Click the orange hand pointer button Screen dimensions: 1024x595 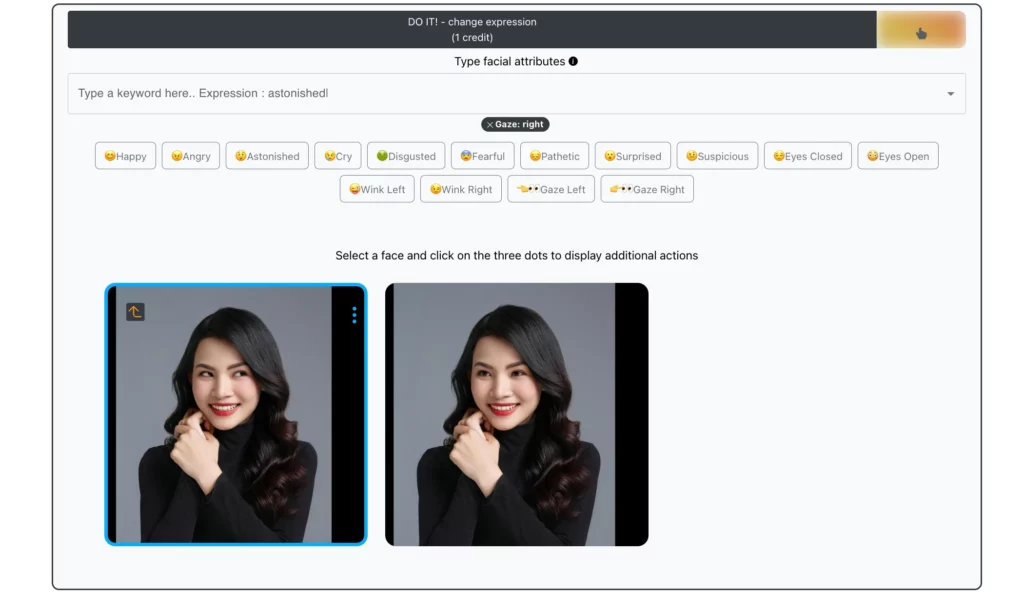[921, 30]
